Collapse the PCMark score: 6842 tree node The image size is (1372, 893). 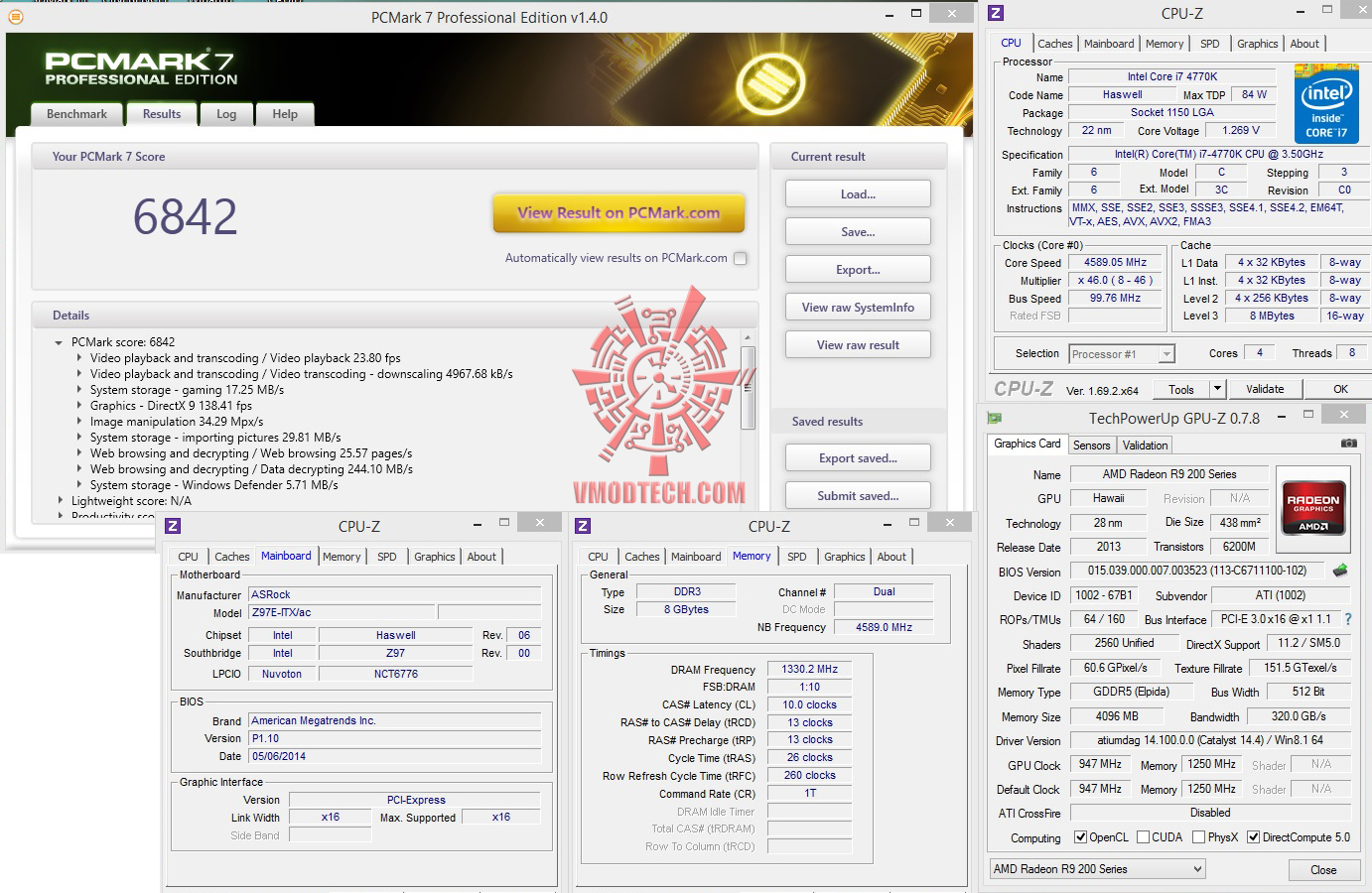pos(60,342)
